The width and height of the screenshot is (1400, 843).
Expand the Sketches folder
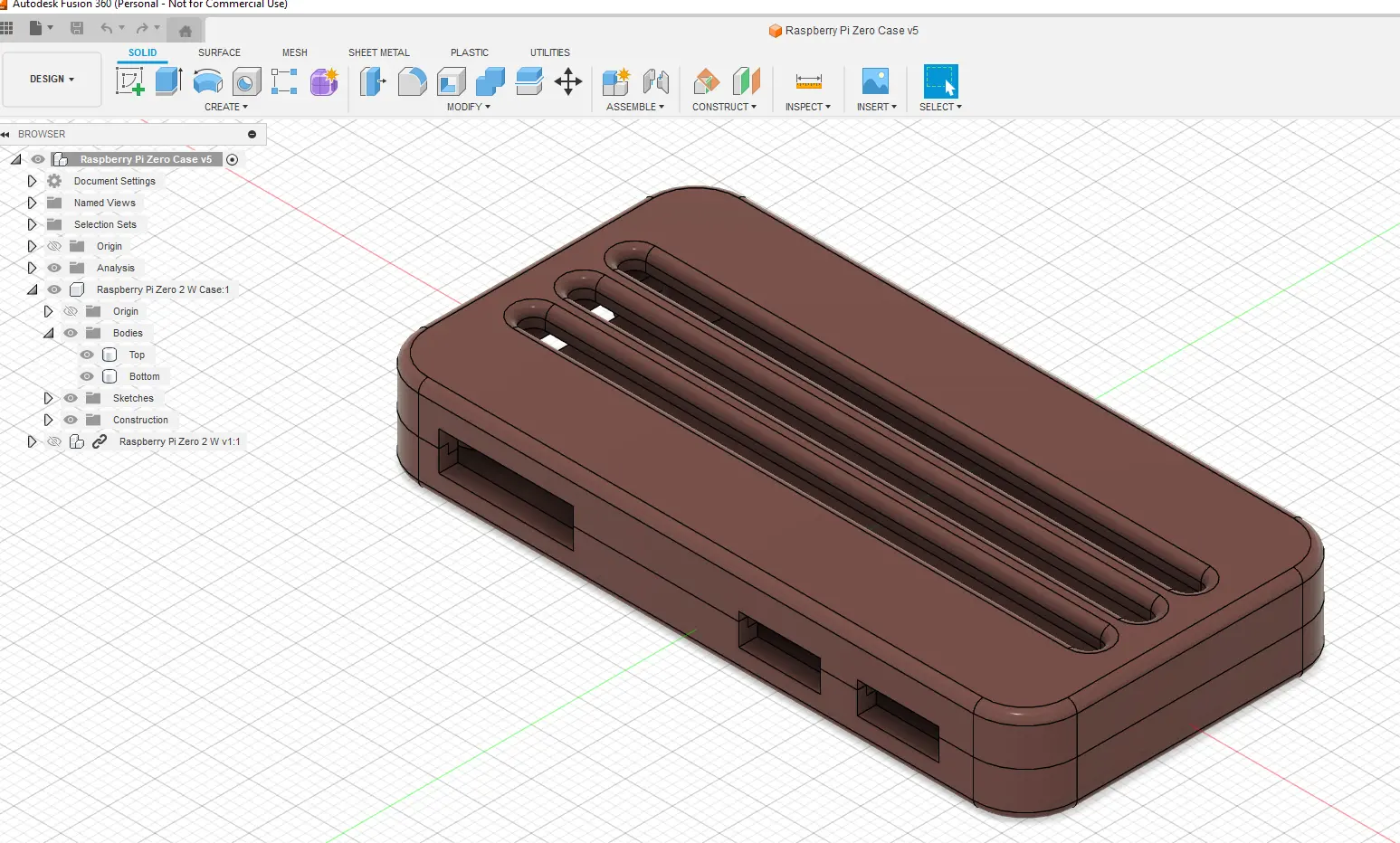pyautogui.click(x=48, y=398)
